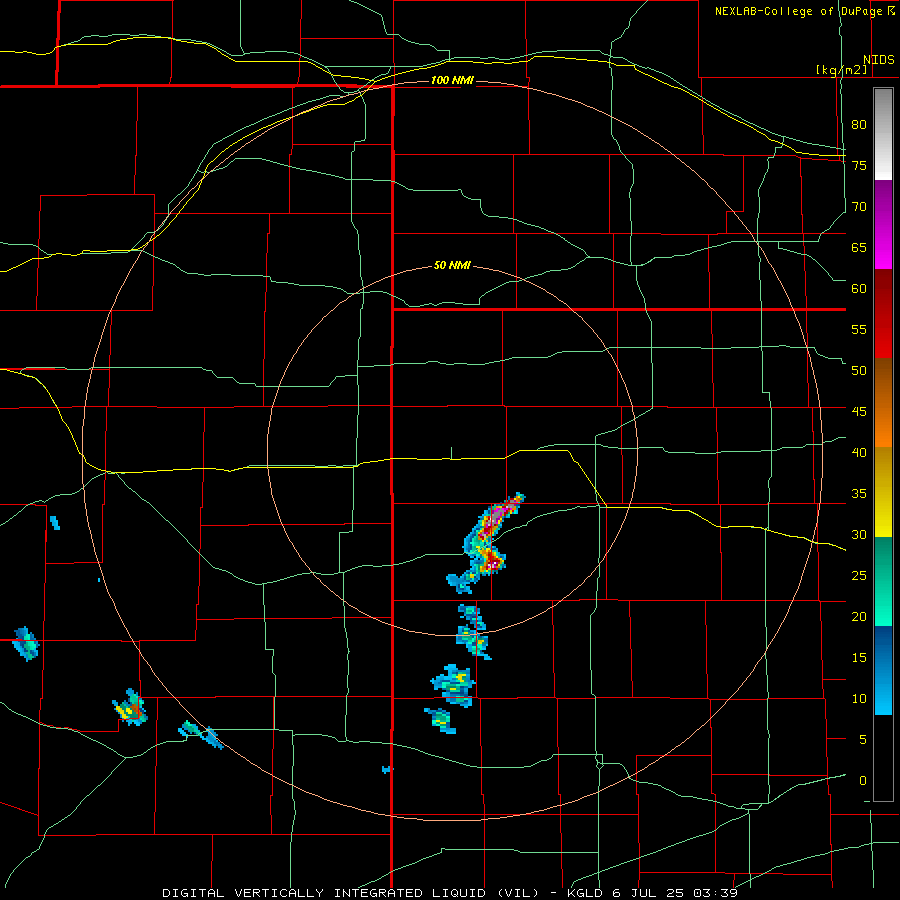Click the legend value 30
The height and width of the screenshot is (900, 900).
(x=859, y=535)
